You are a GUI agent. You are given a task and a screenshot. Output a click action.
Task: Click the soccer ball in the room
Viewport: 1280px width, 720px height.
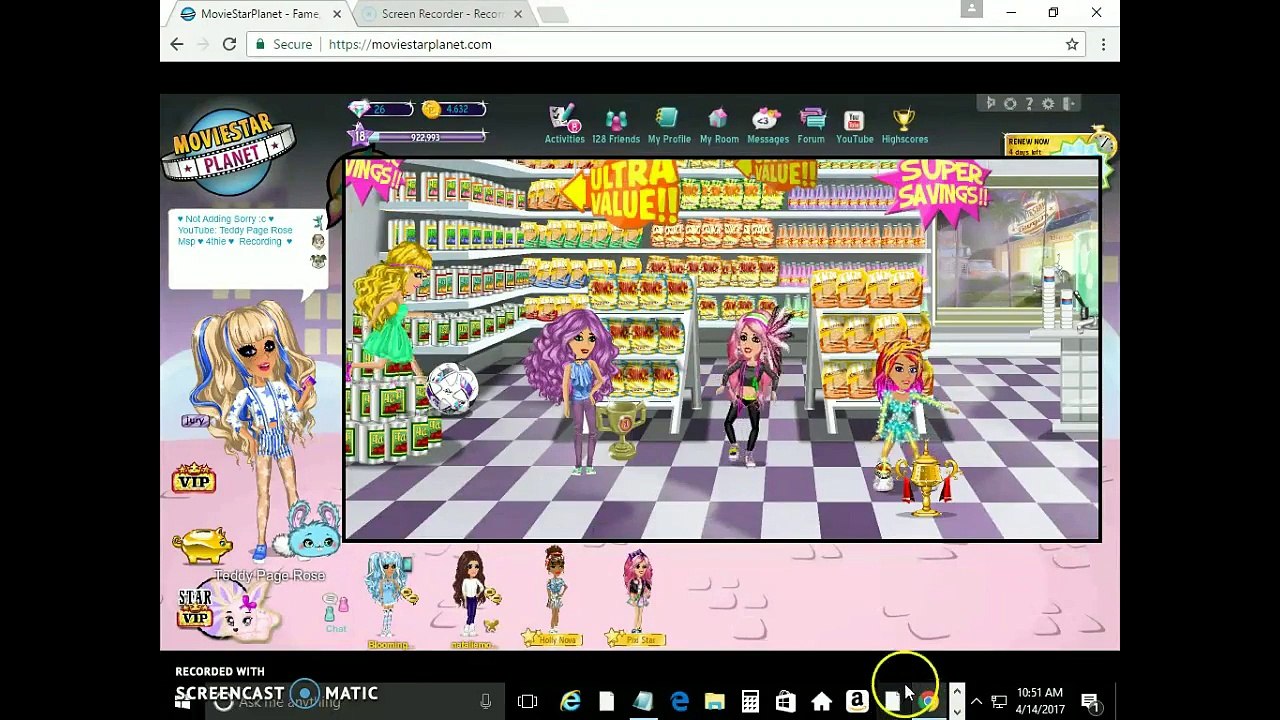click(x=451, y=387)
